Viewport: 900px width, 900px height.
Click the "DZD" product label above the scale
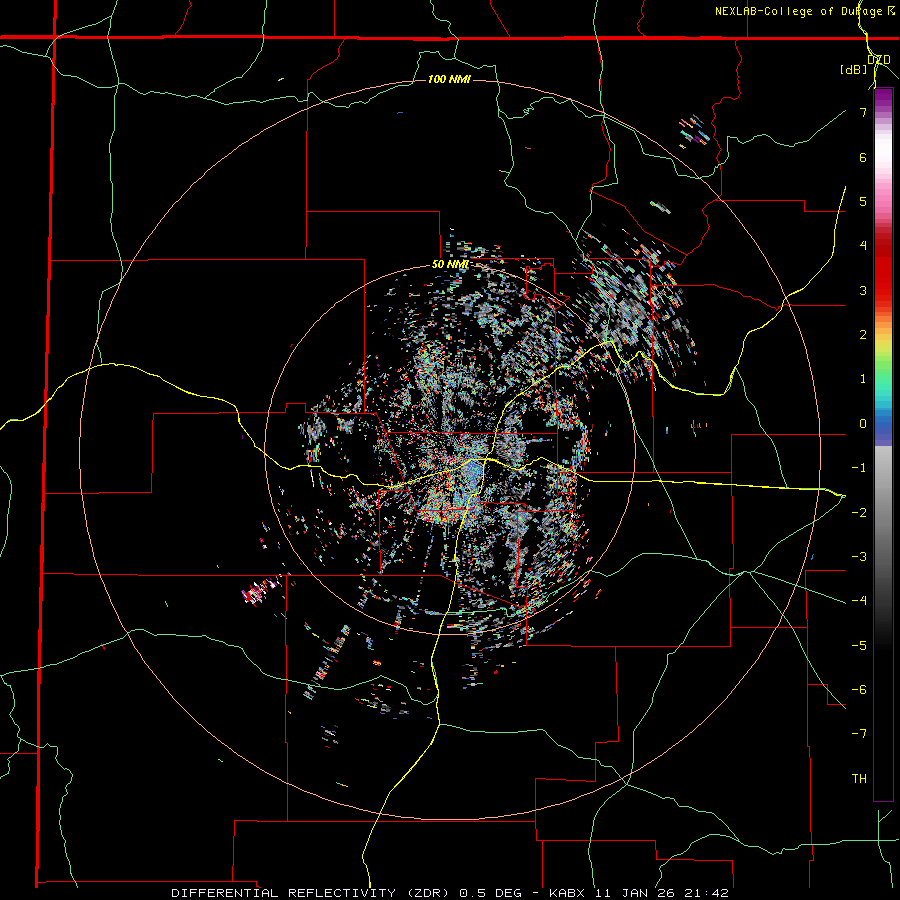click(878, 60)
